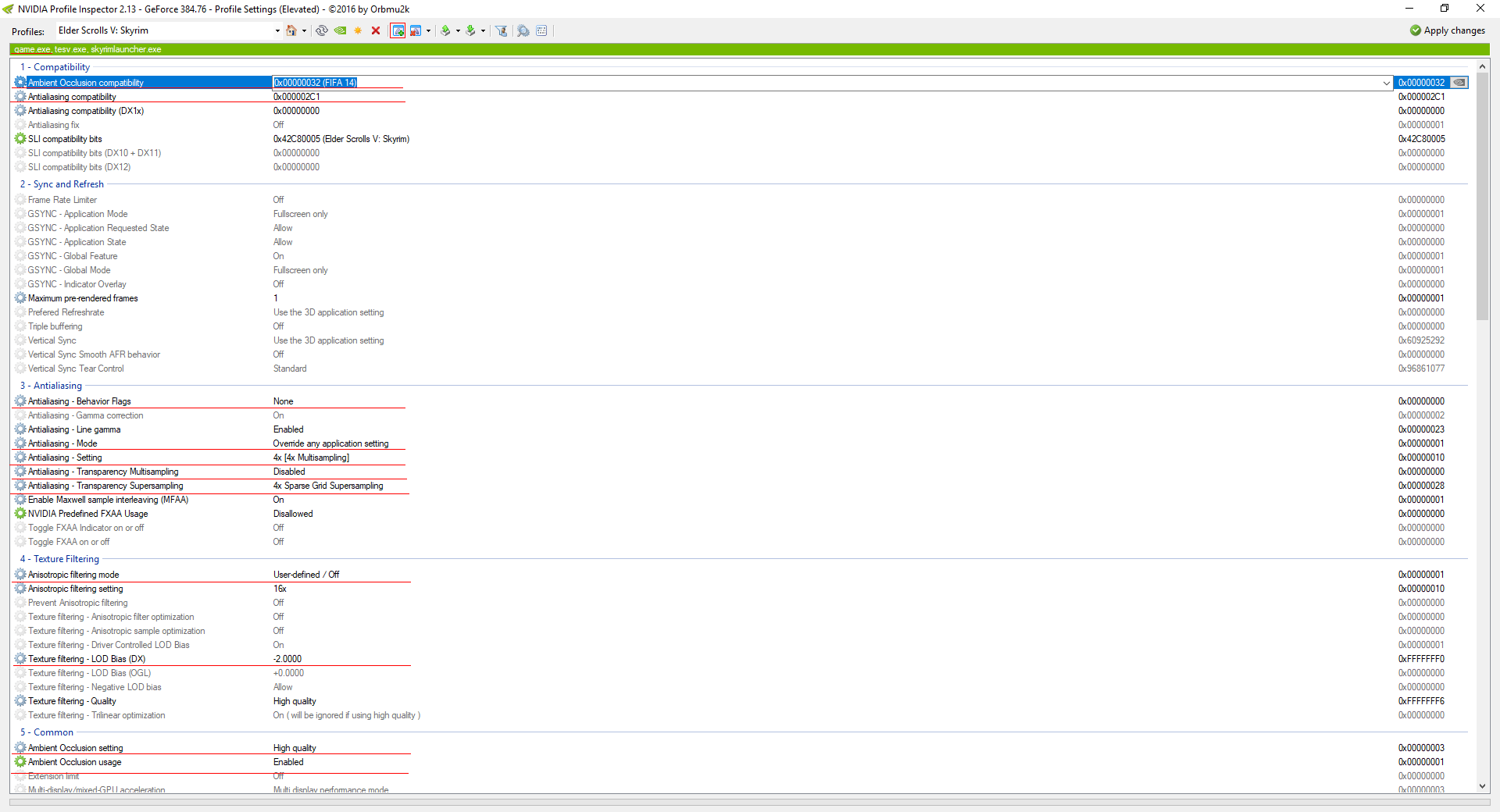The image size is (1500, 812).
Task: Restore profile to NVIDIA defaults icon
Action: (x=340, y=30)
